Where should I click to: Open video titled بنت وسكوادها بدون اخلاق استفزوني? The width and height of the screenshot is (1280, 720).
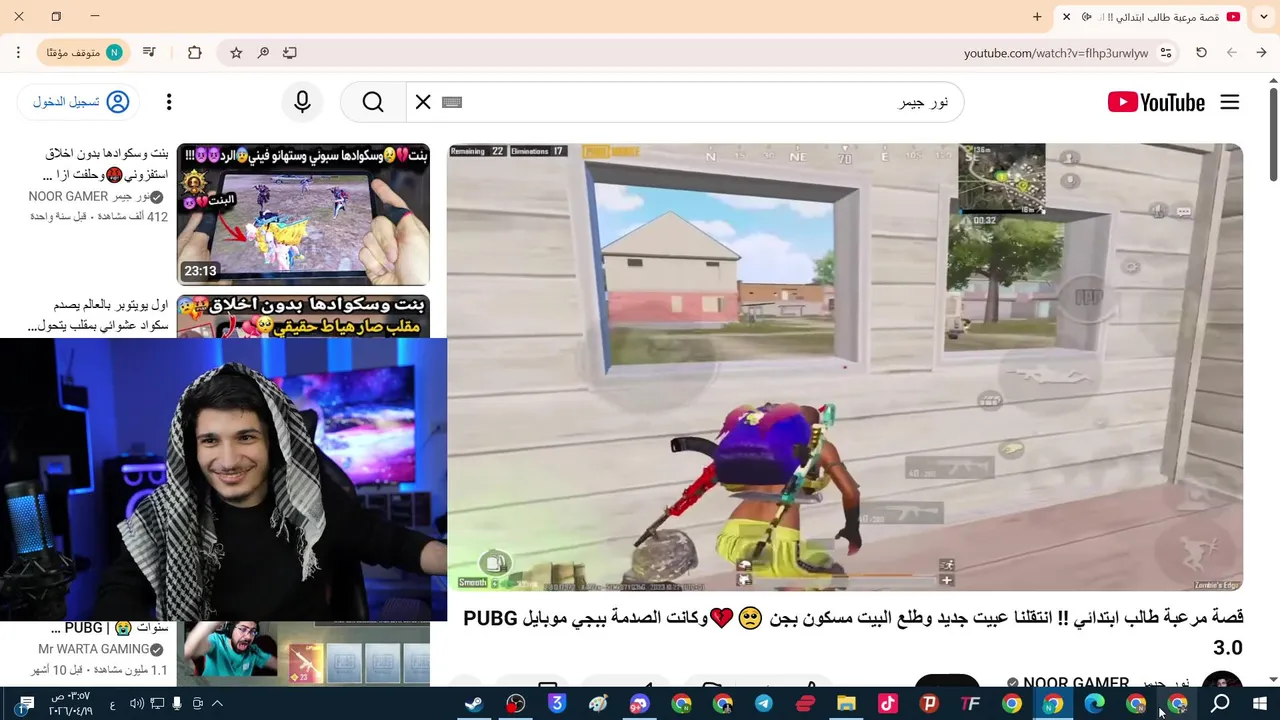pos(107,164)
